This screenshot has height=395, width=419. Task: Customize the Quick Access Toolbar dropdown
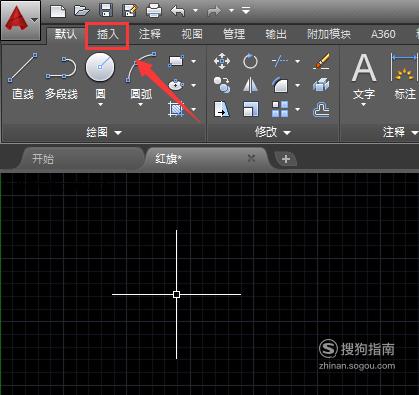click(246, 11)
